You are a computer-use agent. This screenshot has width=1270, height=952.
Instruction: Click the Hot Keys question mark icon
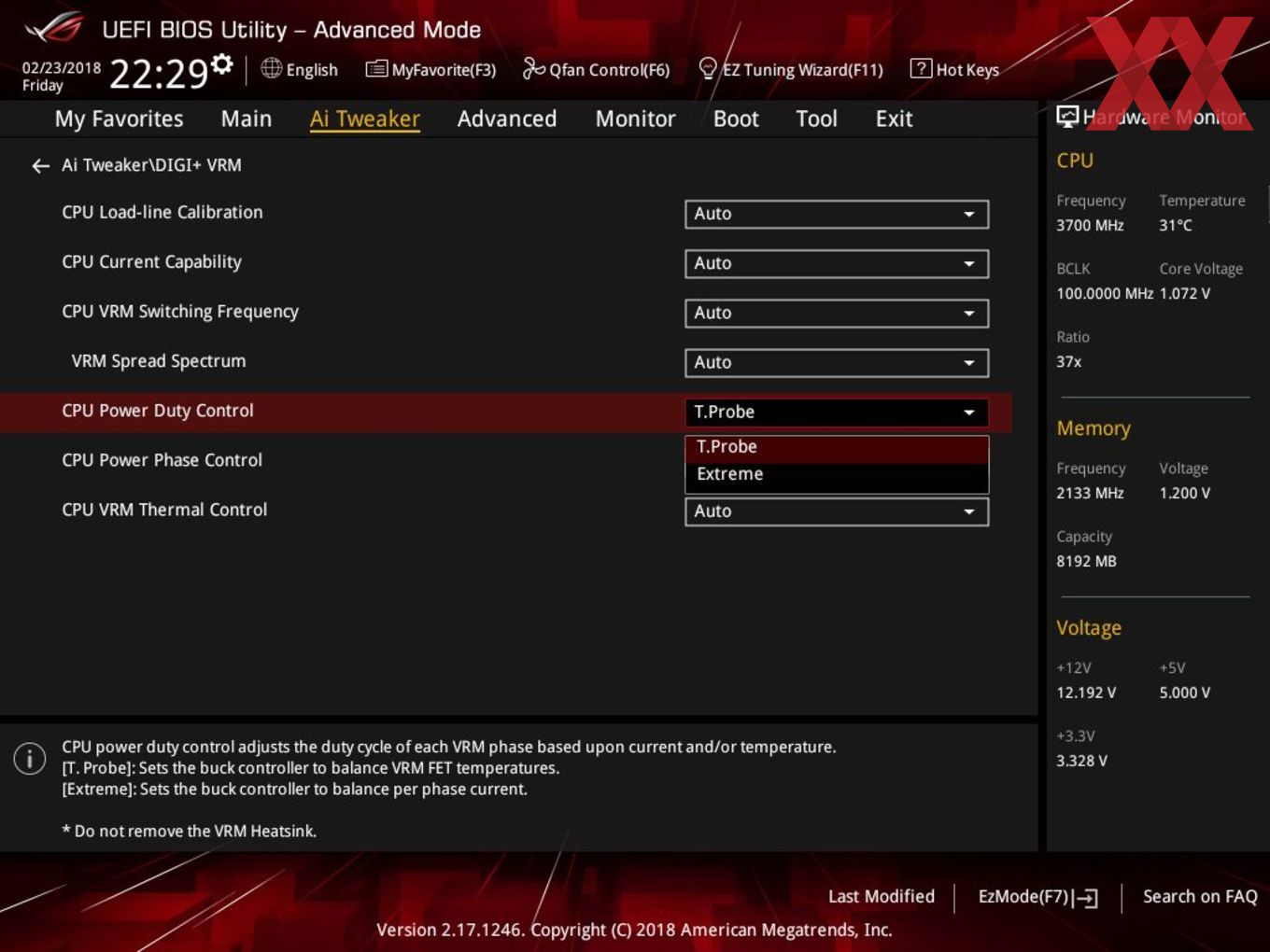coord(921,68)
